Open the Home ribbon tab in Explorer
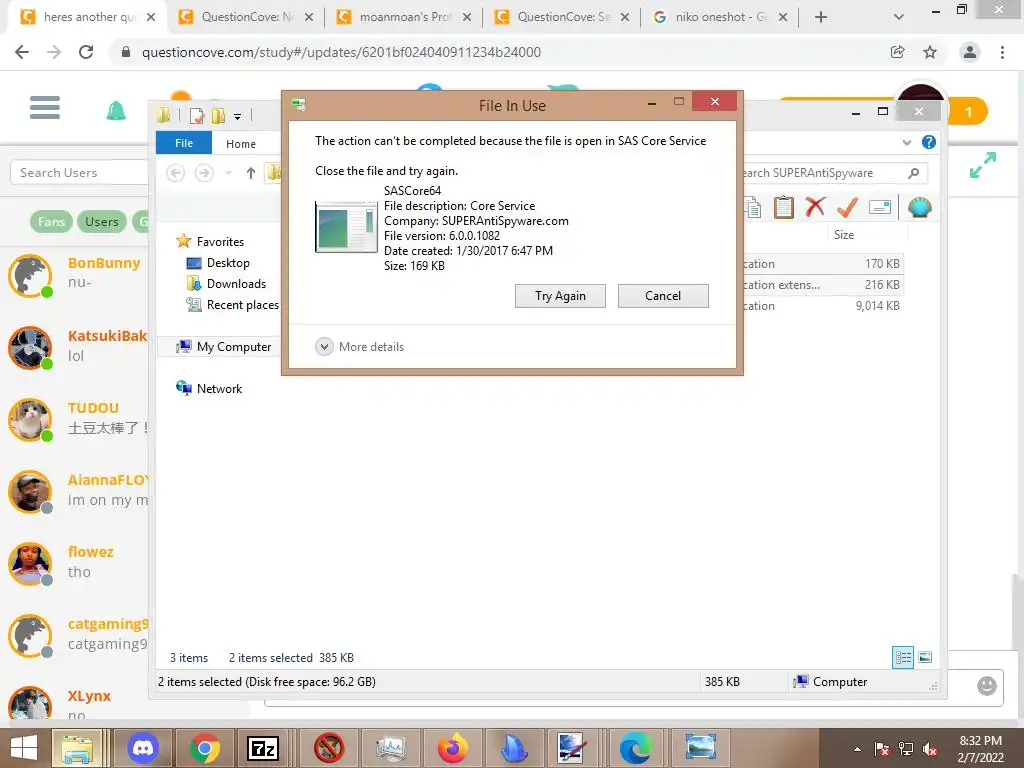The width and height of the screenshot is (1024, 768). (x=241, y=144)
